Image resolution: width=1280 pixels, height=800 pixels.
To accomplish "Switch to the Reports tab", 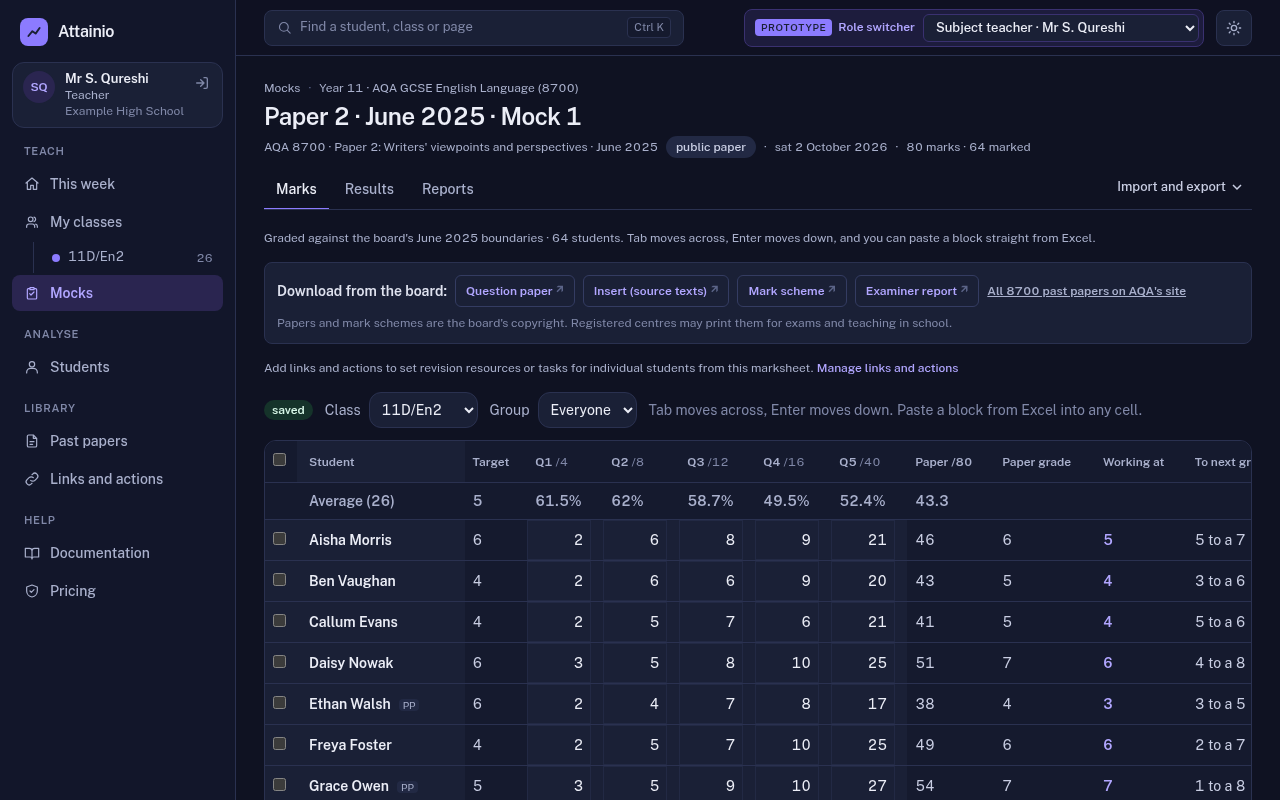I will pos(447,189).
